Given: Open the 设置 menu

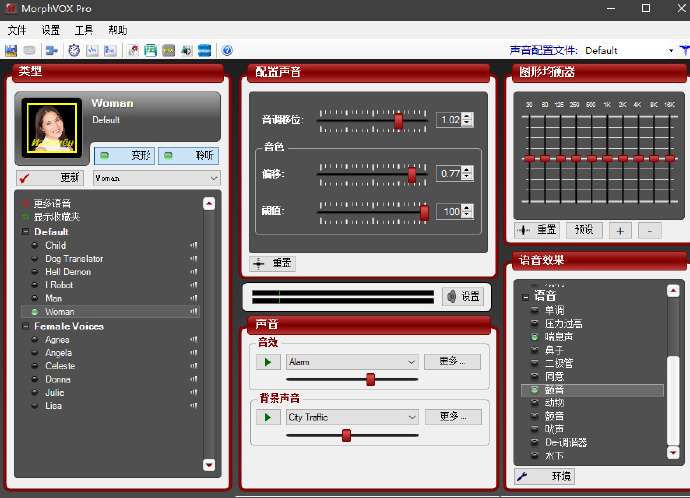Looking at the screenshot, I should (51, 30).
